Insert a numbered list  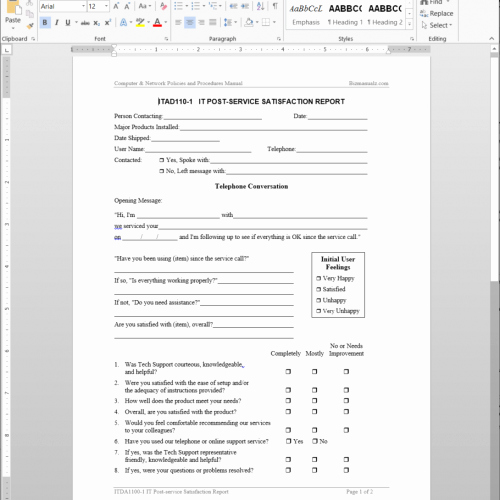[196, 6]
